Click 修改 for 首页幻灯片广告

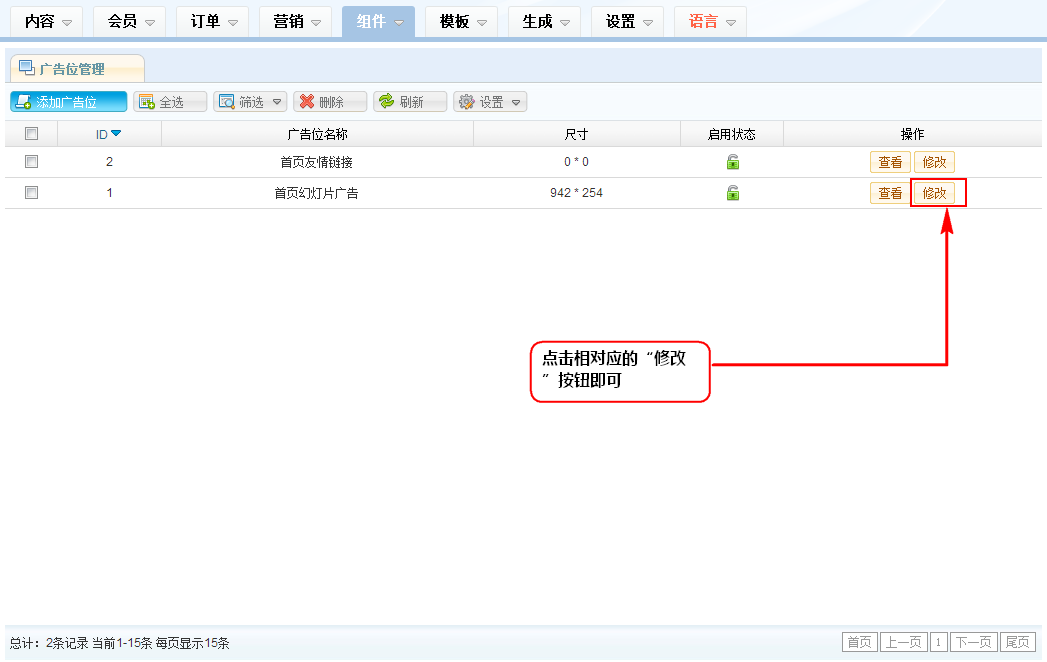click(934, 193)
